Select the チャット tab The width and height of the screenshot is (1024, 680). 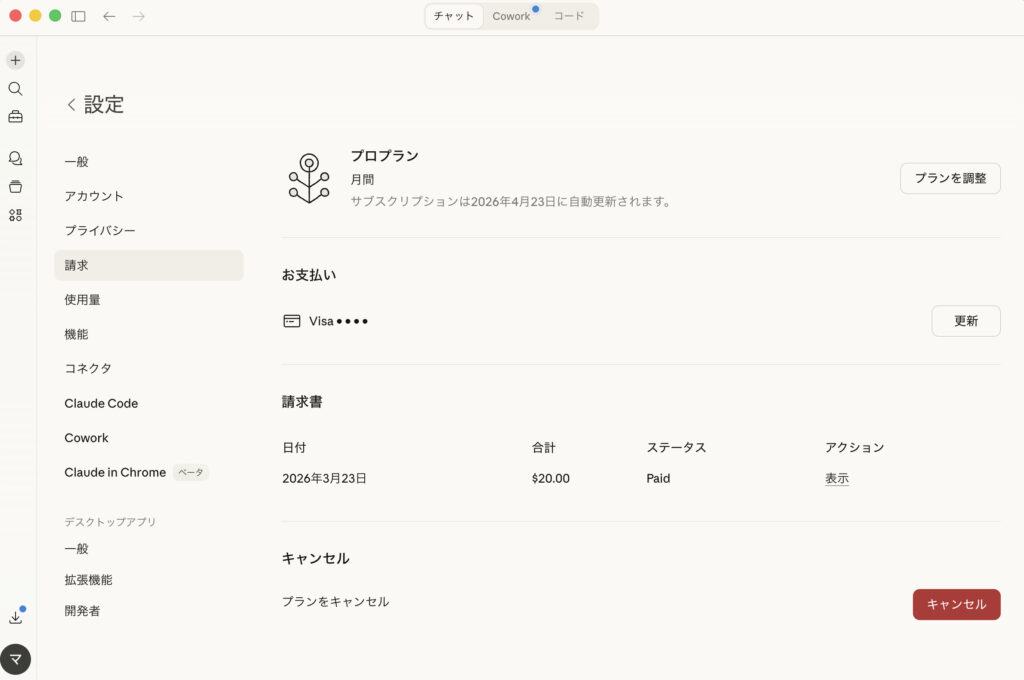click(x=454, y=16)
